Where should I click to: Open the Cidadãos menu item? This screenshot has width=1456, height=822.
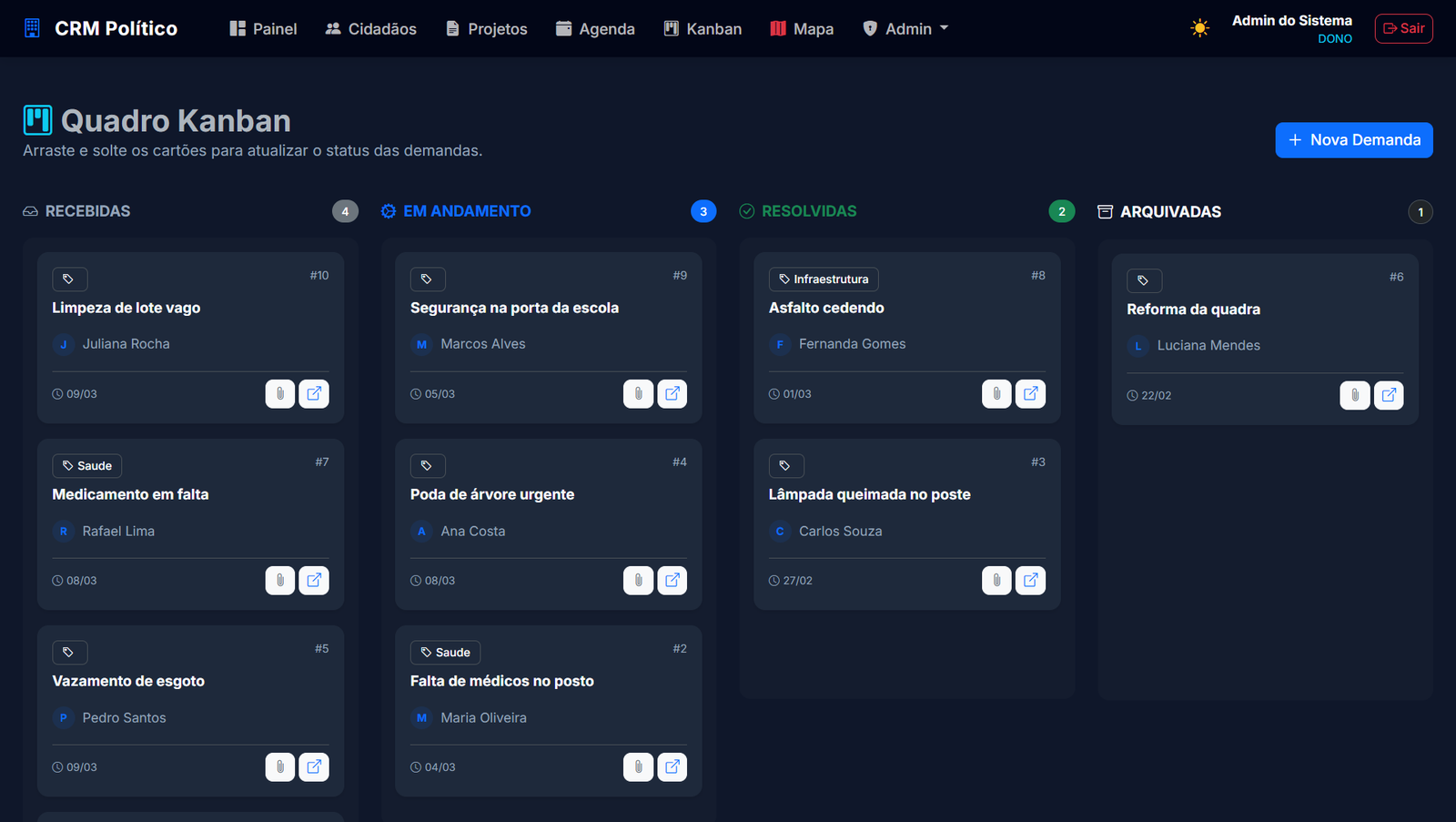click(369, 28)
